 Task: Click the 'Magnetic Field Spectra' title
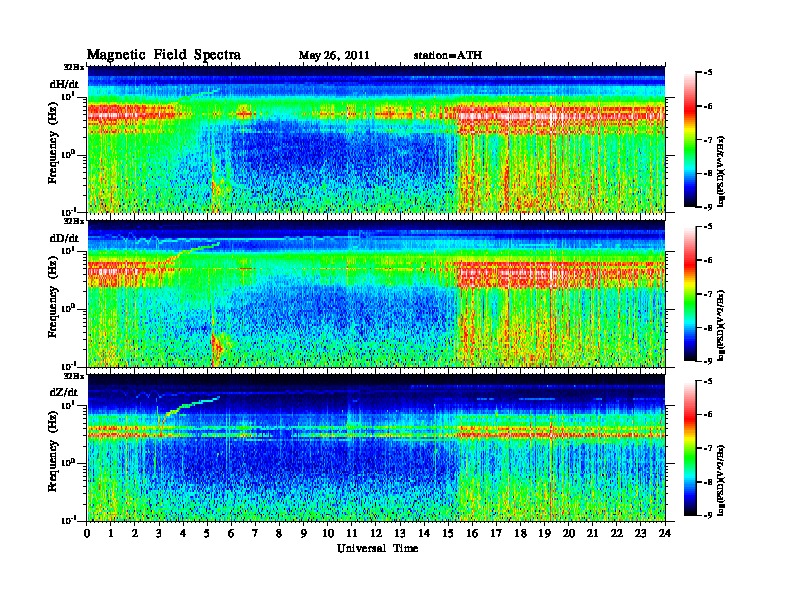tap(164, 55)
